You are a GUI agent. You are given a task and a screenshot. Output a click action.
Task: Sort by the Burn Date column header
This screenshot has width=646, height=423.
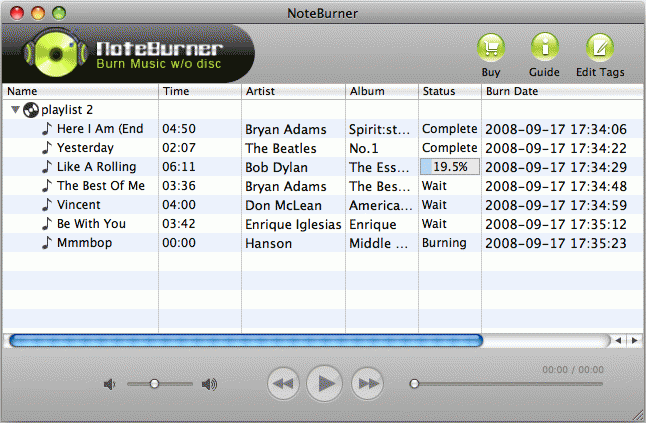point(562,91)
